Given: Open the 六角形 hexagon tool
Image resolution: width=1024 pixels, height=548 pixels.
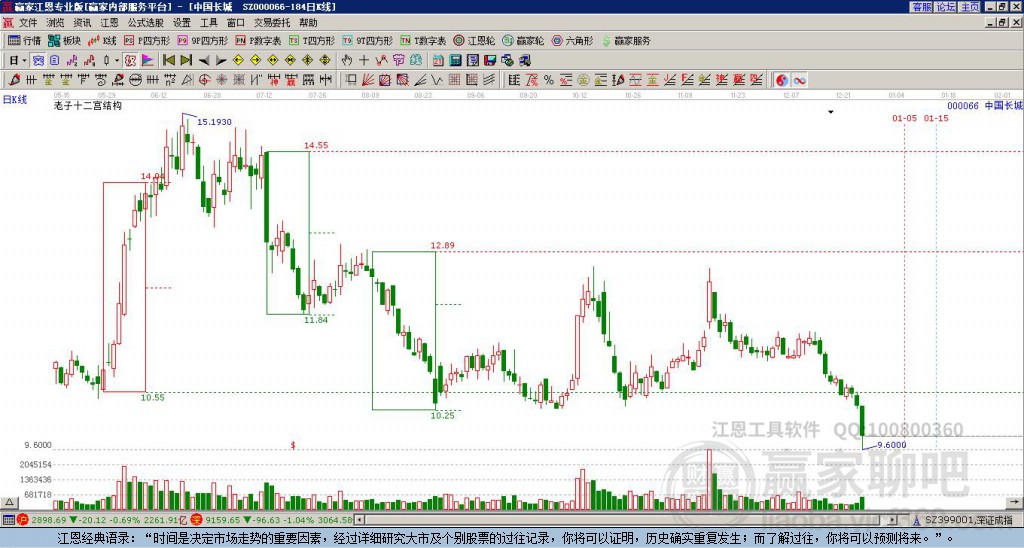Looking at the screenshot, I should [572, 40].
